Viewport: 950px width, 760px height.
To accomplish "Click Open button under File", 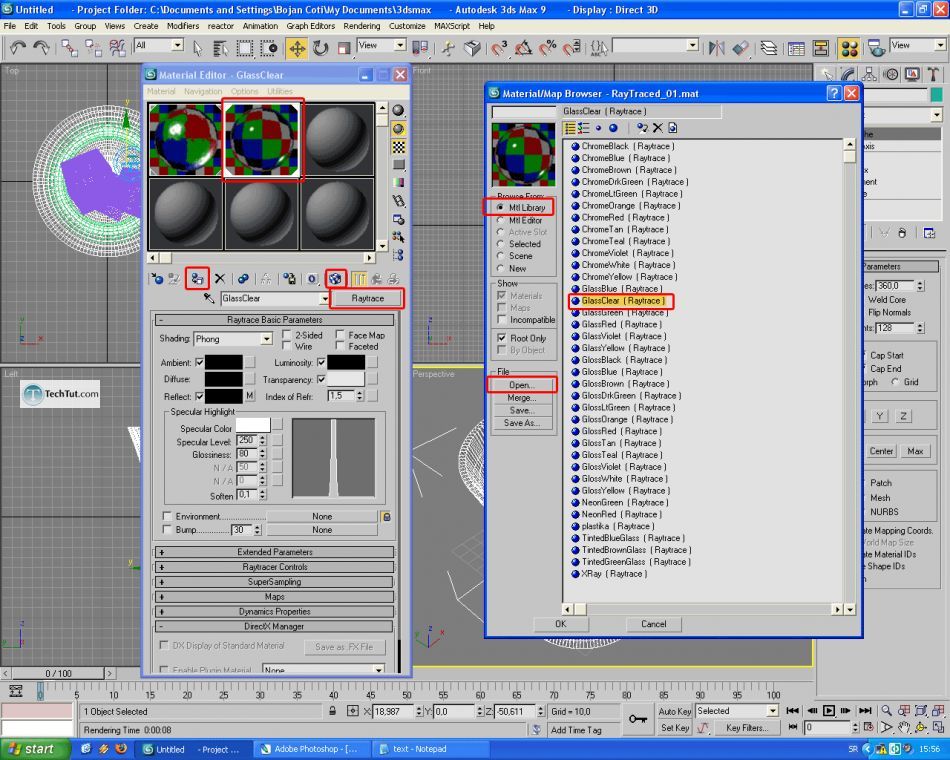I will click(x=522, y=385).
